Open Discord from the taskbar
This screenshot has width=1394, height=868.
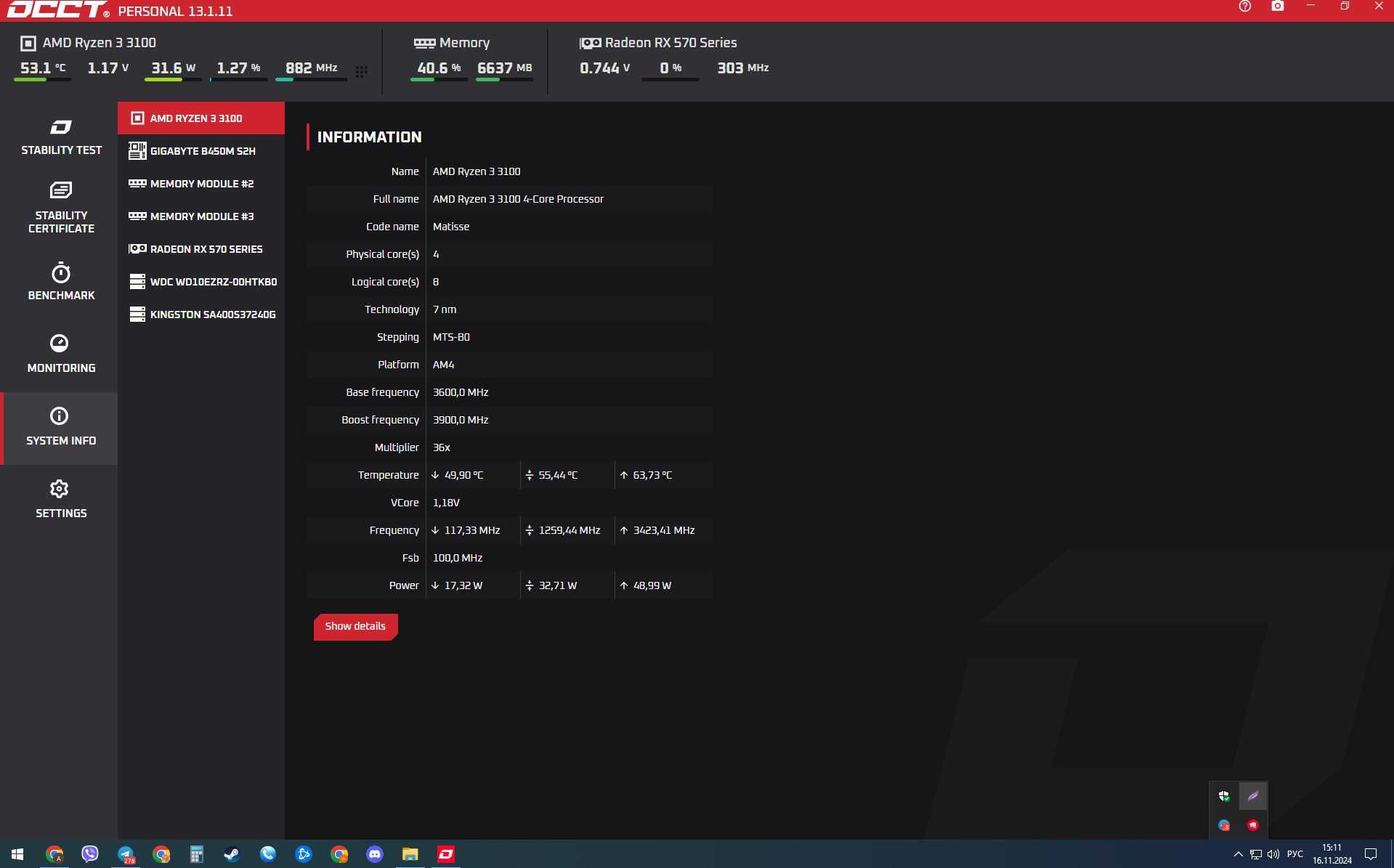[x=375, y=854]
